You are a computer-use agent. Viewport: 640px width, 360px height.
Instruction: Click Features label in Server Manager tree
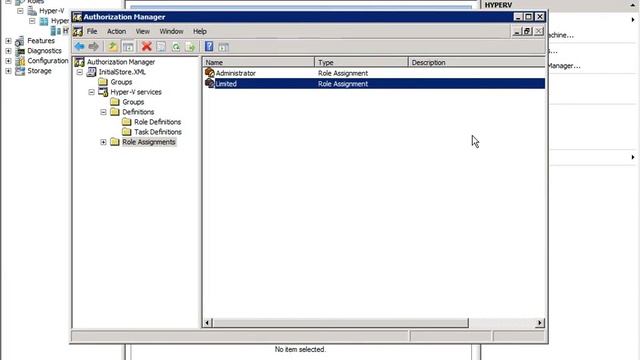pyautogui.click(x=41, y=41)
